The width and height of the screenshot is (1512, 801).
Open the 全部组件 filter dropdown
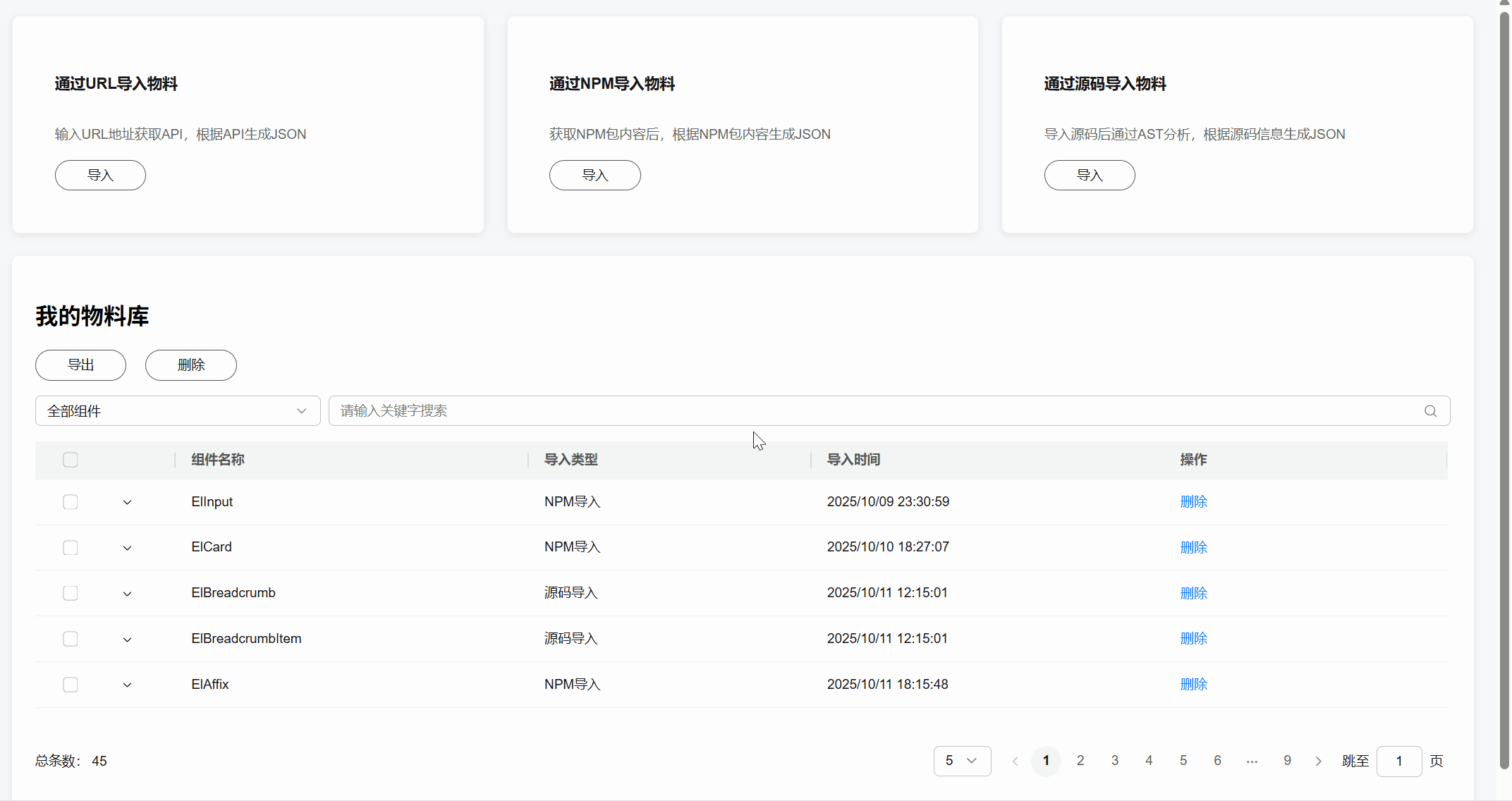click(x=178, y=411)
